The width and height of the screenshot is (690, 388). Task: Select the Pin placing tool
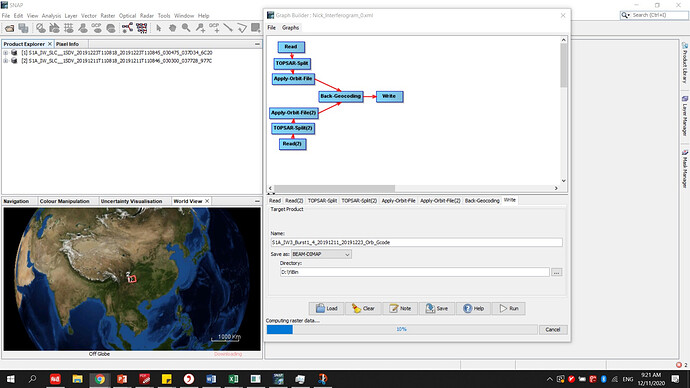click(x=200, y=28)
